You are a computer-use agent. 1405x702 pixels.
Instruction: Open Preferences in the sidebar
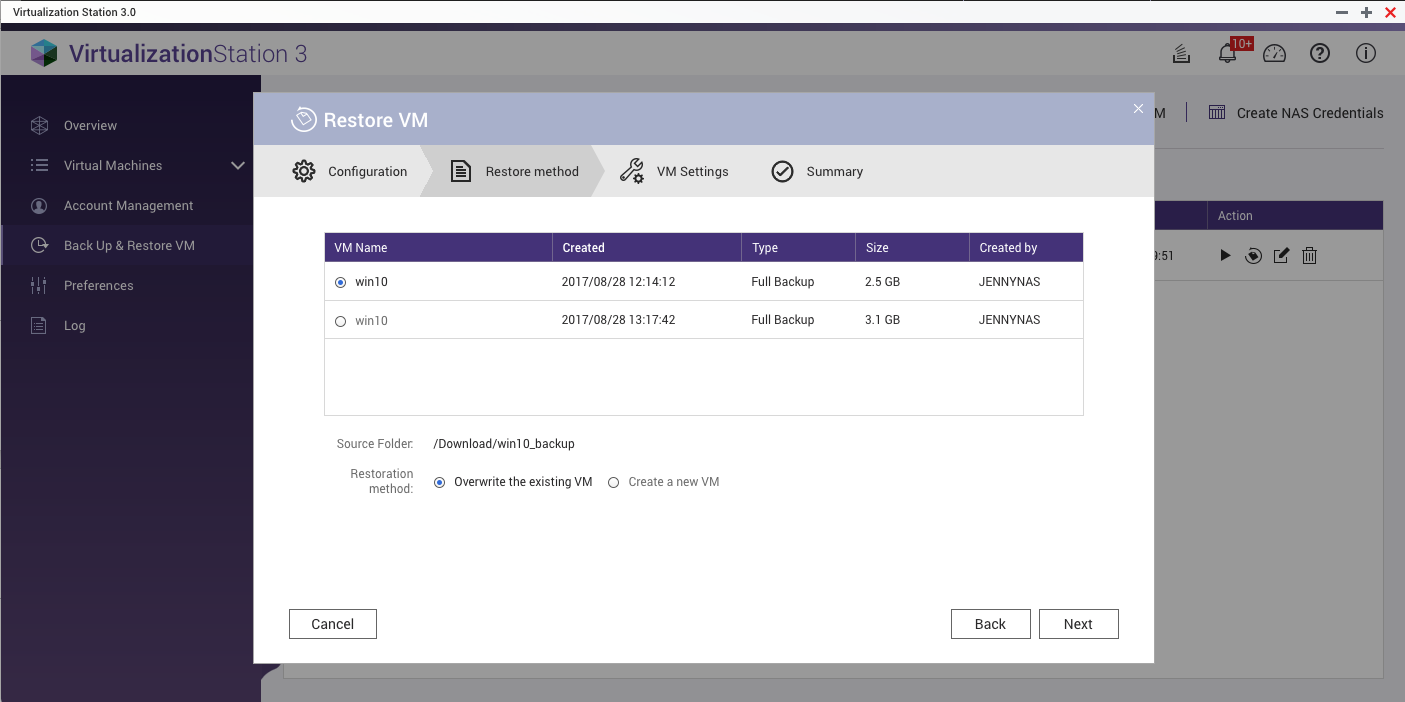pos(98,286)
